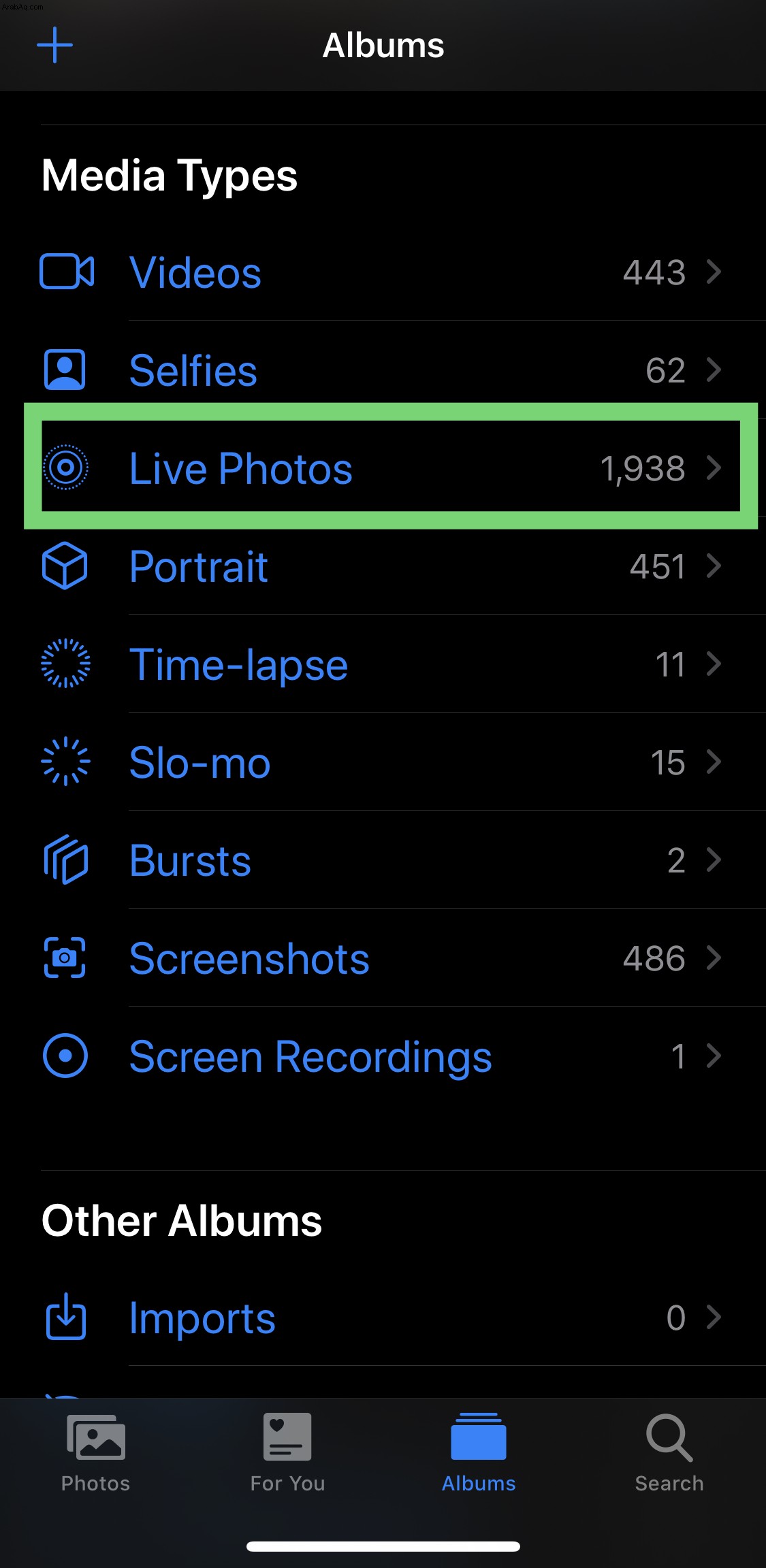
Task: Tap the Portrait cube icon
Action: [x=65, y=566]
